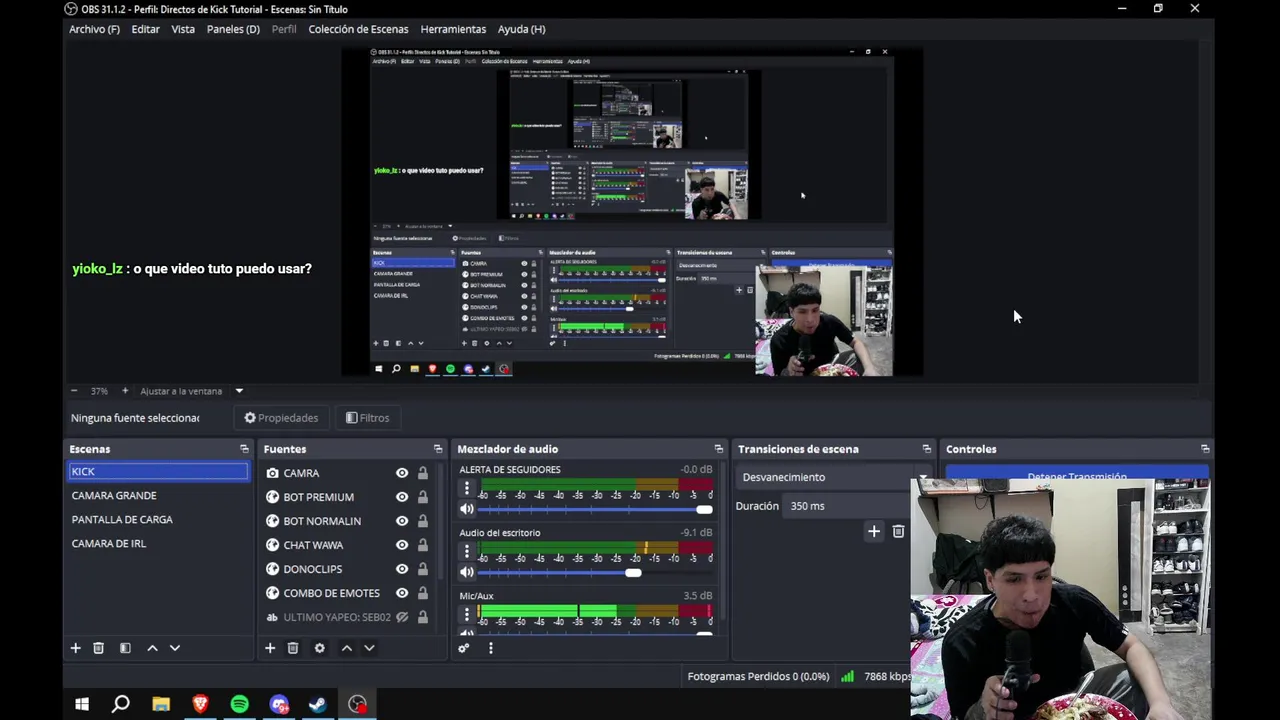This screenshot has height=720, width=1280.
Task: Mute the Audio del escritorio channel
Action: (466, 572)
